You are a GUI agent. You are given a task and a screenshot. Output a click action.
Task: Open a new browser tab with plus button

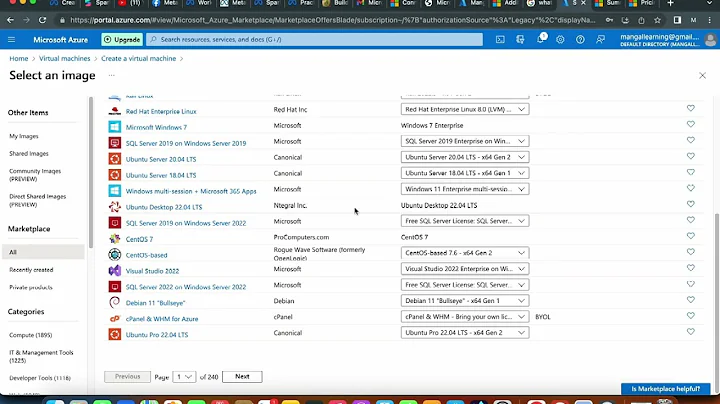click(670, 3)
